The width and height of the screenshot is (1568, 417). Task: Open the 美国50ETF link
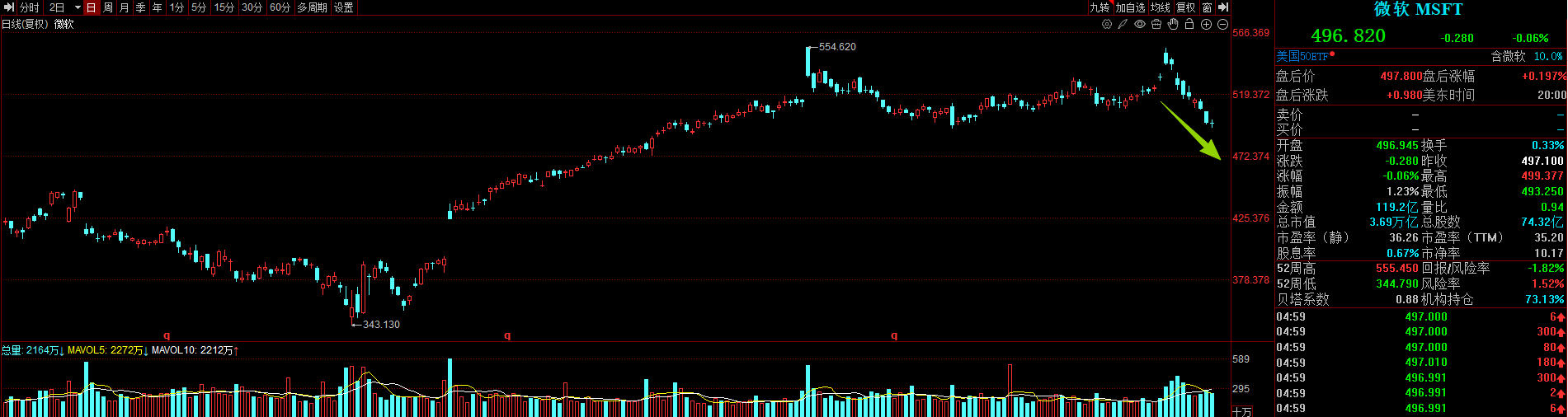[1302, 57]
